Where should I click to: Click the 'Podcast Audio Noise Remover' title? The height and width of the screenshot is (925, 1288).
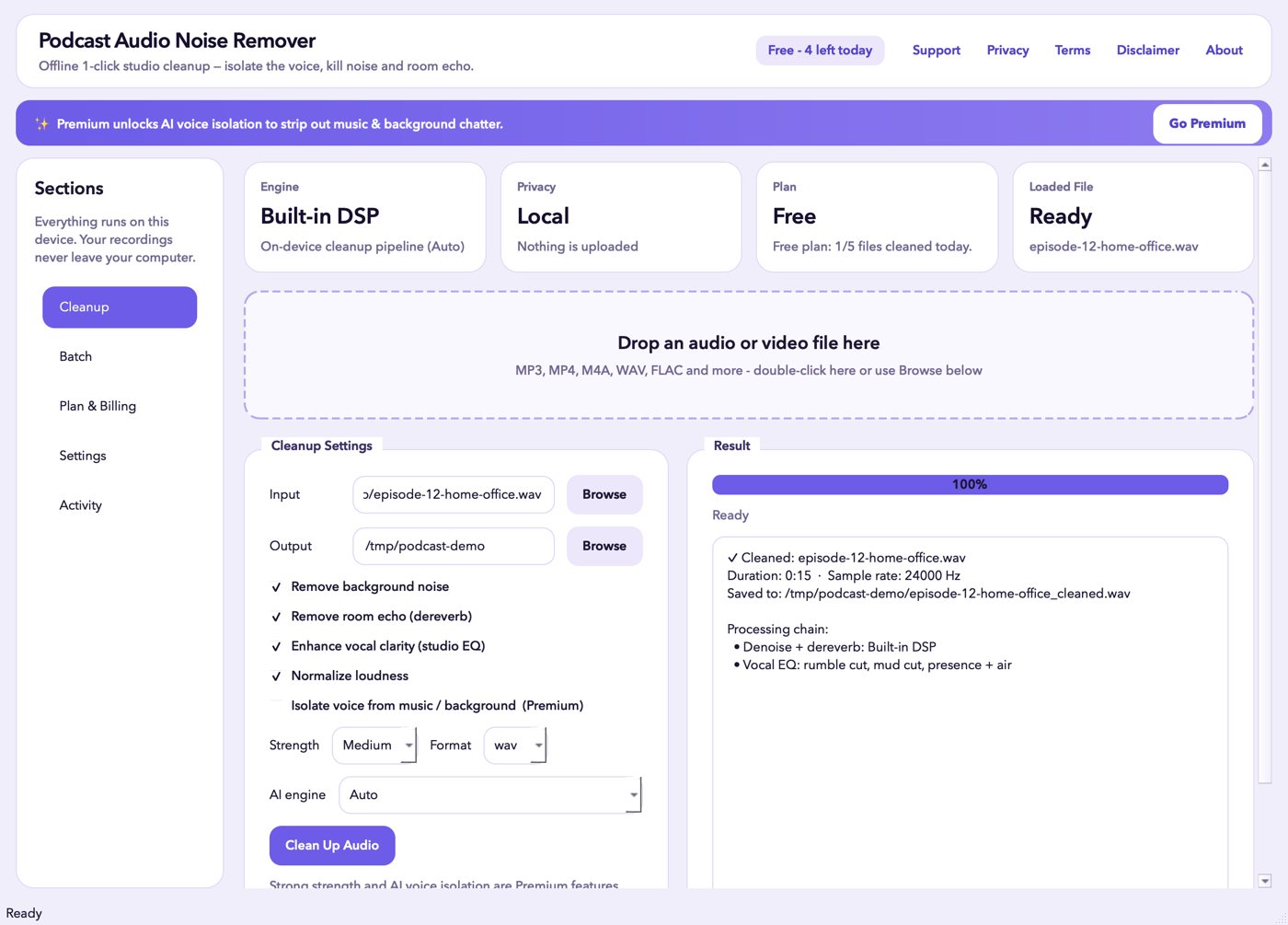[177, 40]
